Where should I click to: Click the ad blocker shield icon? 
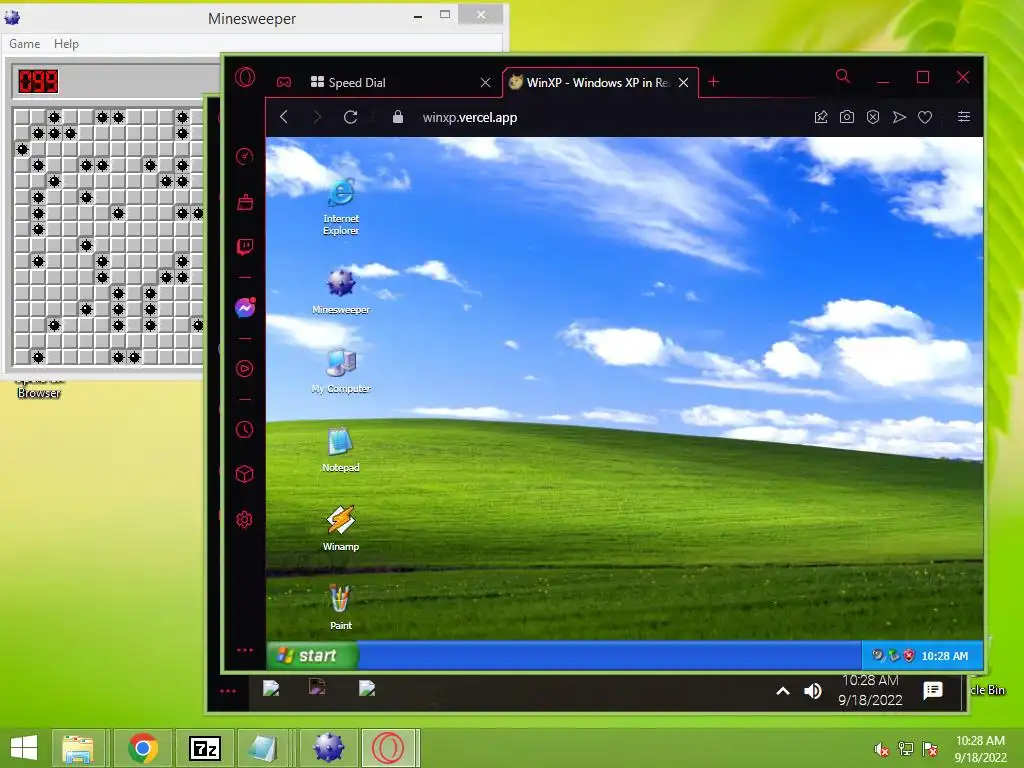[x=873, y=117]
